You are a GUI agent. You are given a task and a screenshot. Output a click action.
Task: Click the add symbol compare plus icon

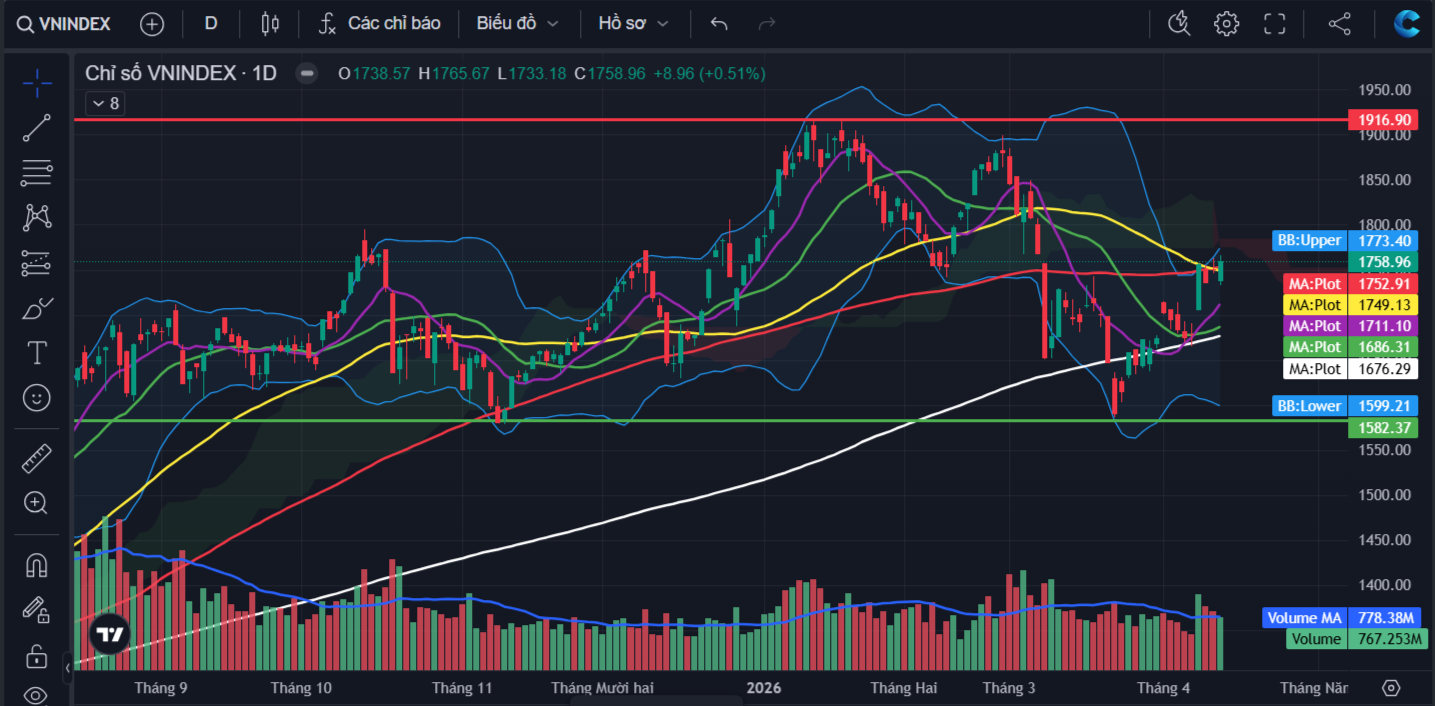pyautogui.click(x=152, y=24)
